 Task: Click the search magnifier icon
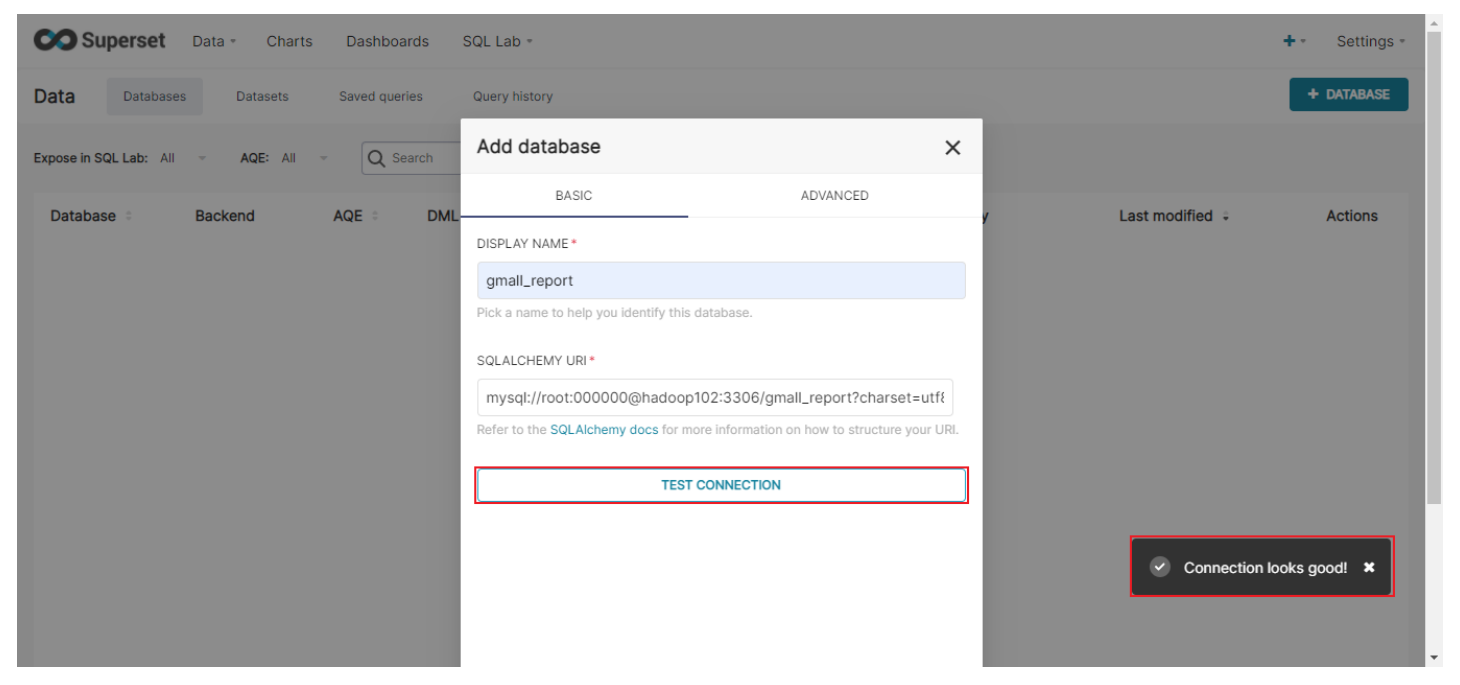(x=377, y=158)
